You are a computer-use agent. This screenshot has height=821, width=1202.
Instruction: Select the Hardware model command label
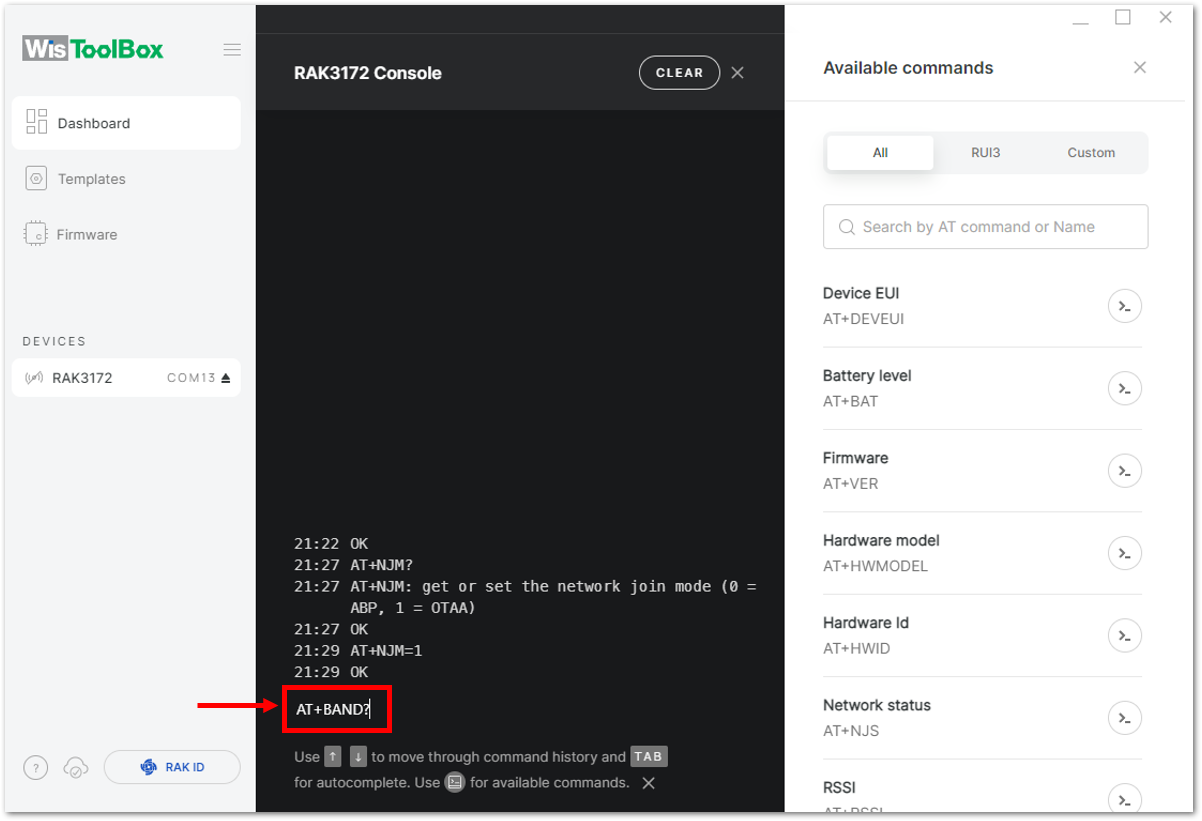point(881,540)
